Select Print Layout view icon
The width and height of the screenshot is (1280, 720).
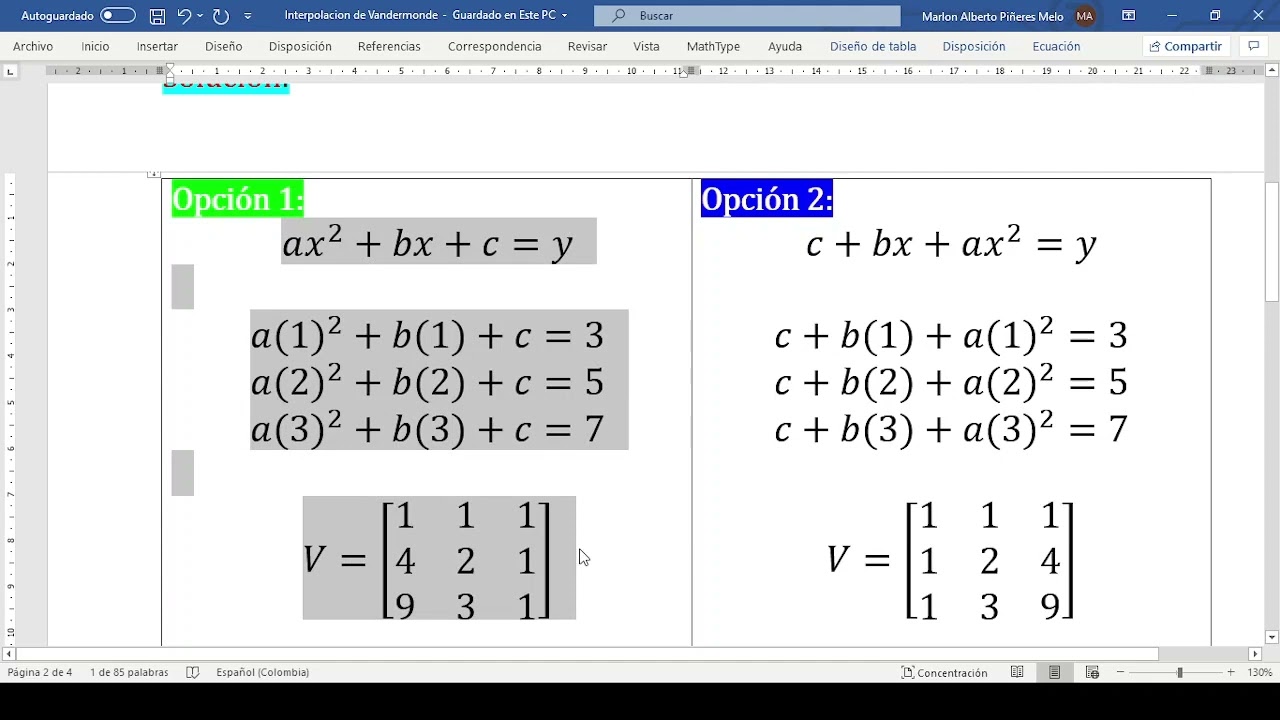(x=1055, y=672)
